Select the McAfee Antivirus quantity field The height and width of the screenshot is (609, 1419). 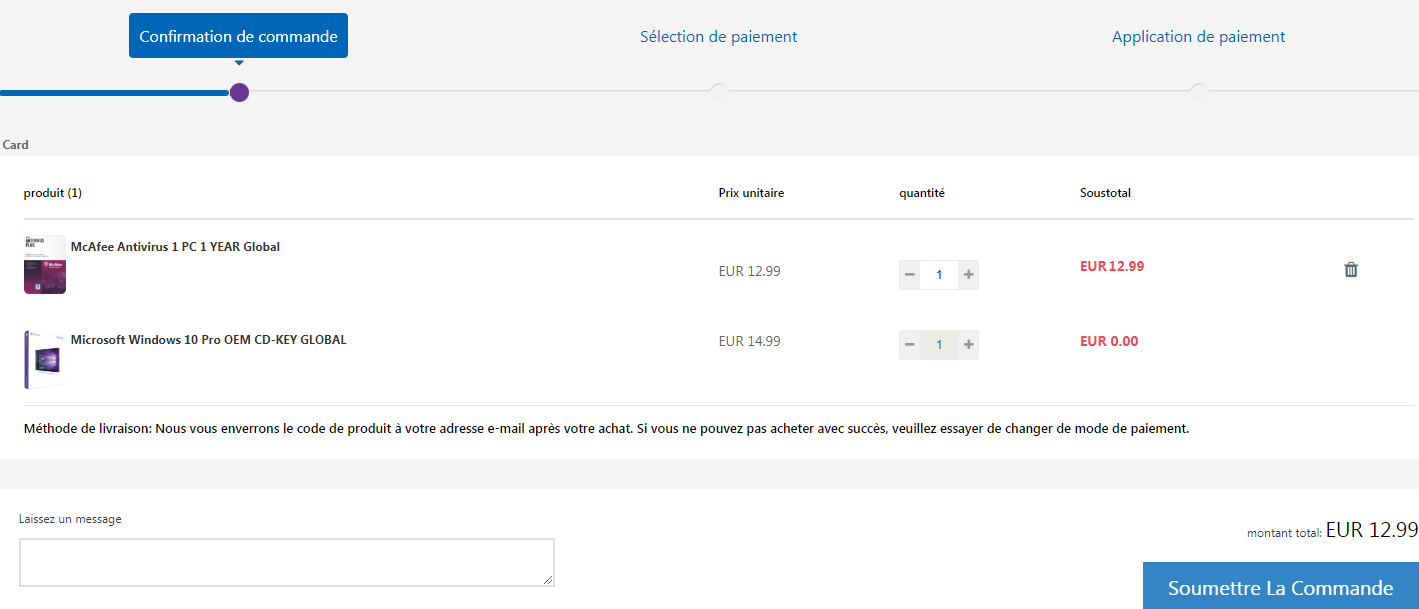tap(939, 274)
